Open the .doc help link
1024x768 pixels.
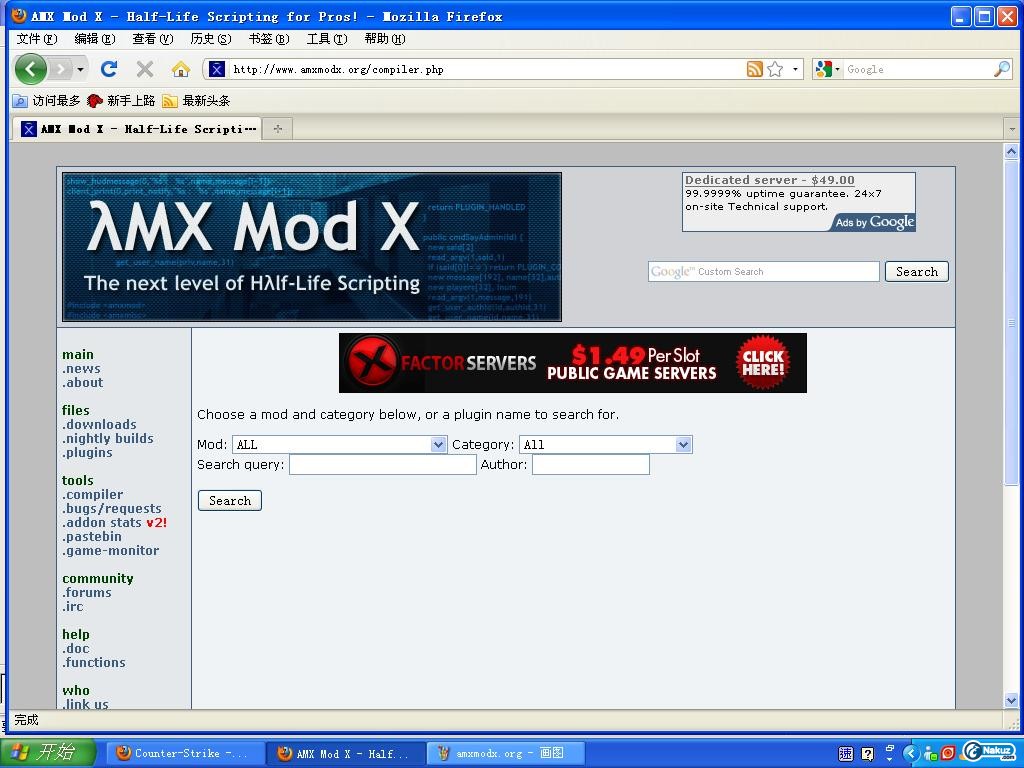pyautogui.click(x=76, y=648)
